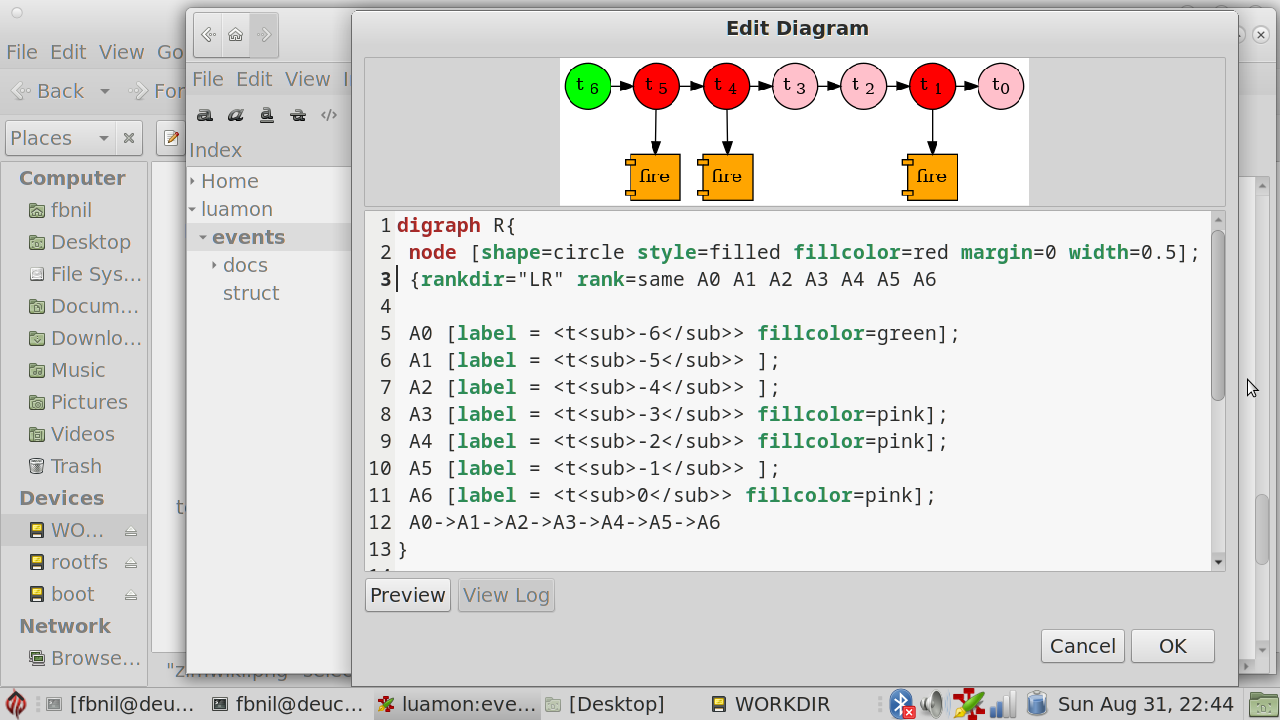Click the Preview button

(407, 595)
